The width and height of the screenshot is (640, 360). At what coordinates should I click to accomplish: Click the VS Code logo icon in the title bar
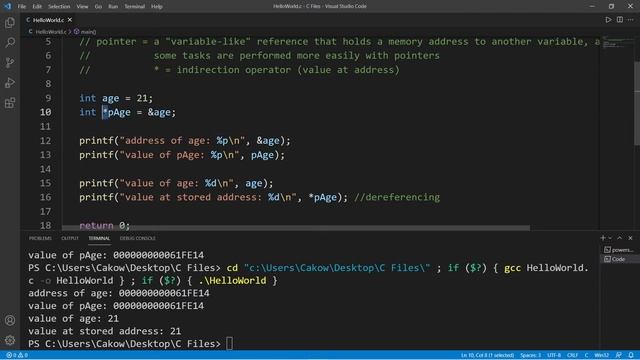click(x=7, y=6)
